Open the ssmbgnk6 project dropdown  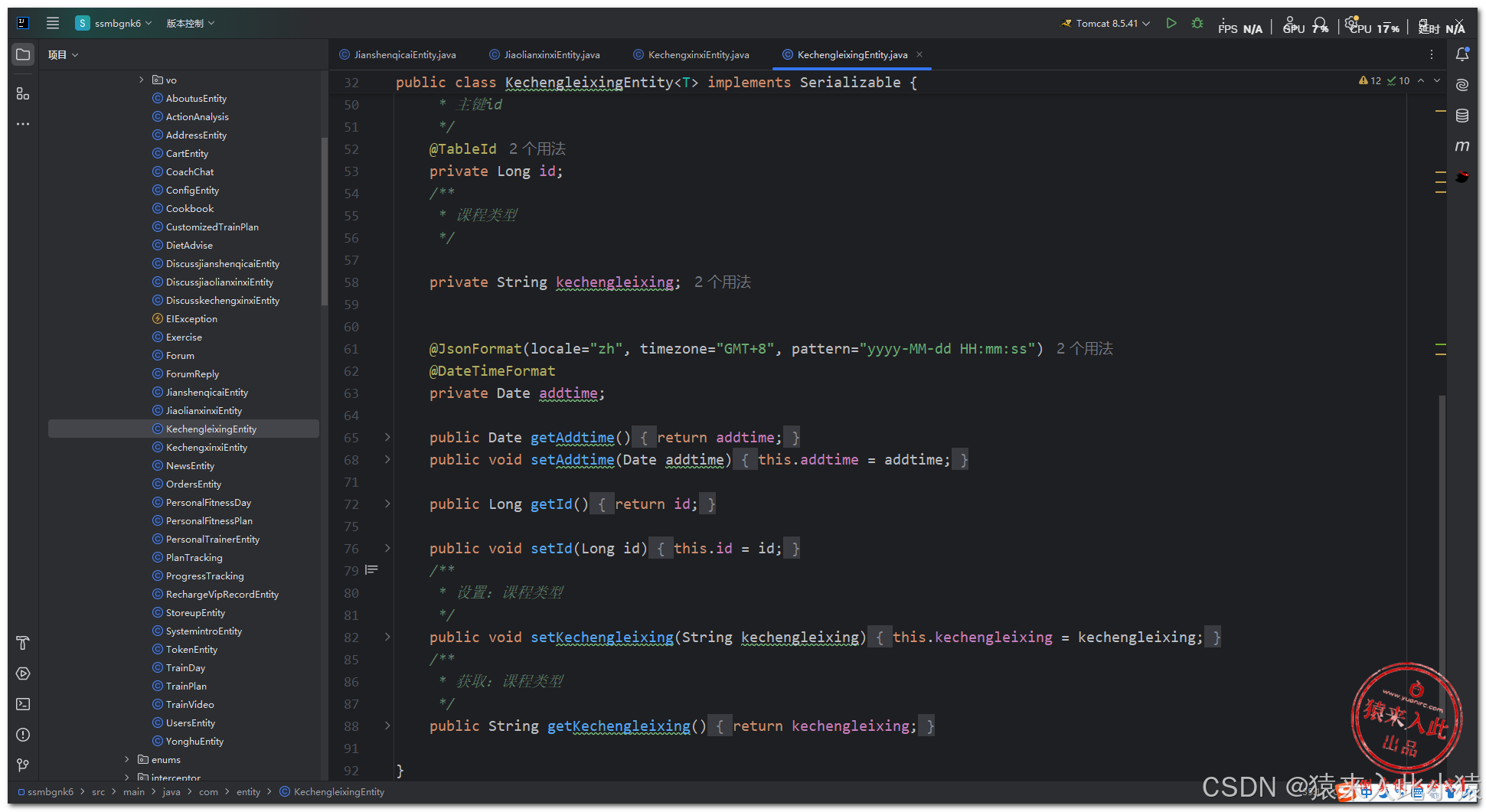coord(113,23)
